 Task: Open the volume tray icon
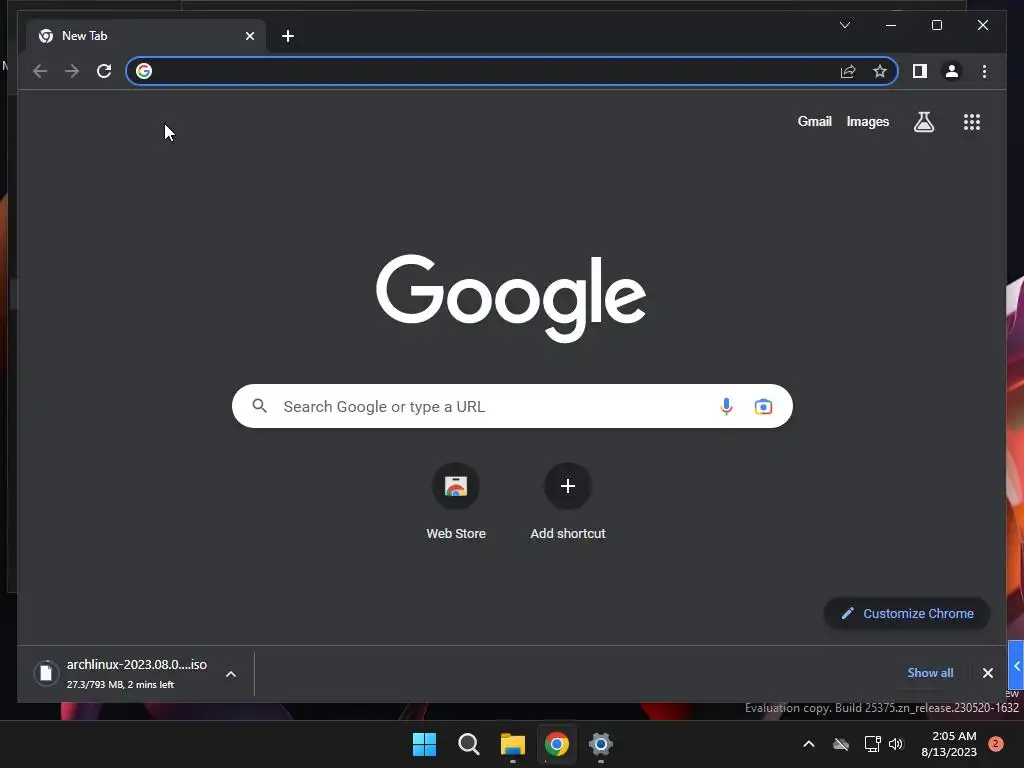tap(896, 744)
